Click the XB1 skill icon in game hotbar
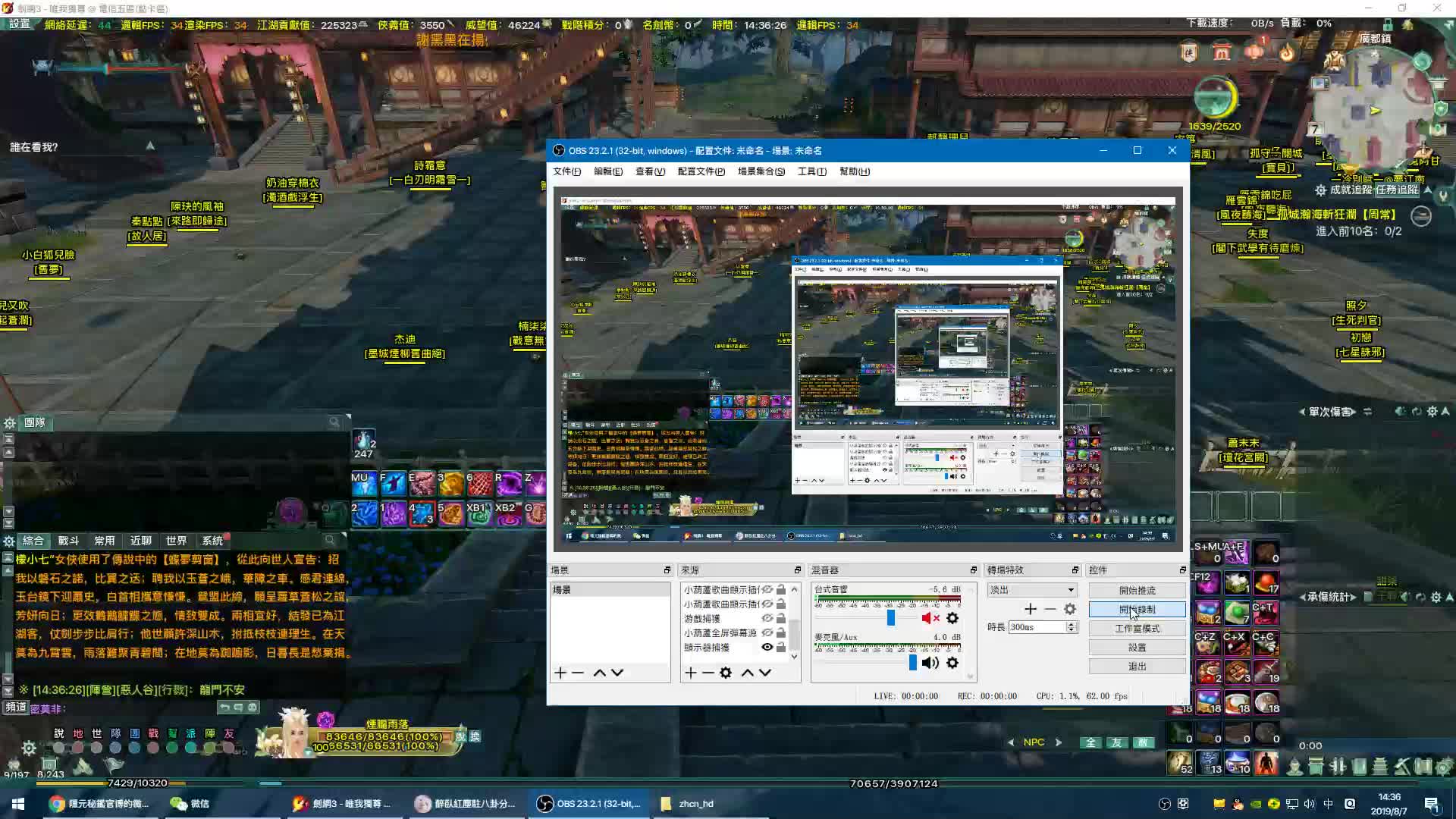Image resolution: width=1456 pixels, height=819 pixels. point(479,513)
